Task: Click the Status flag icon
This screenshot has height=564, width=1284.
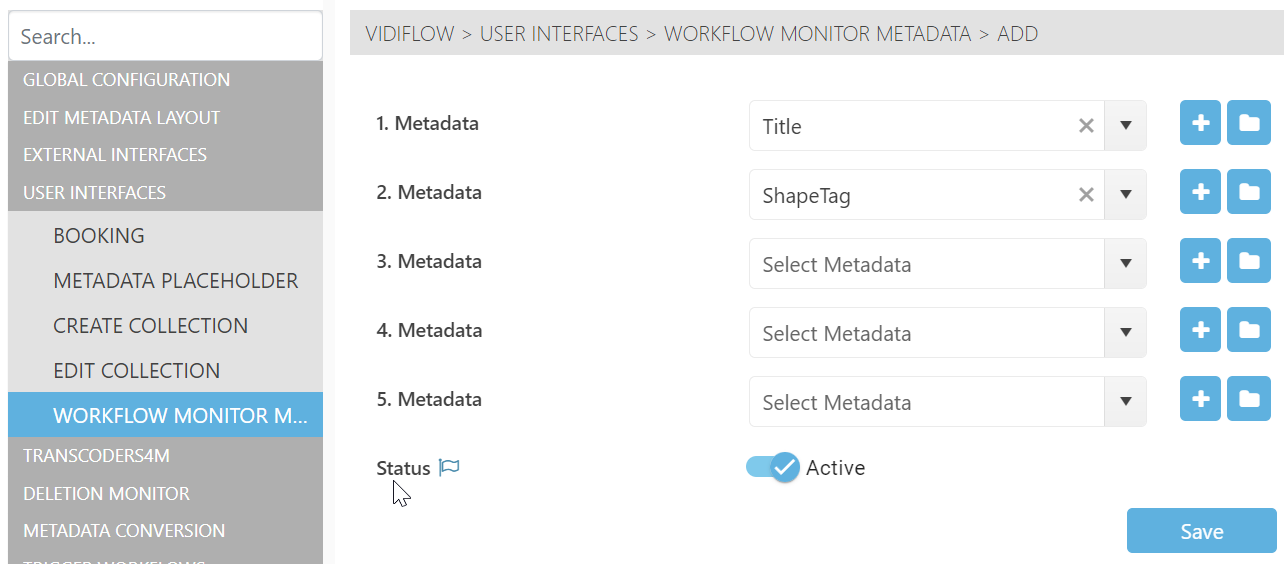Action: coord(450,467)
